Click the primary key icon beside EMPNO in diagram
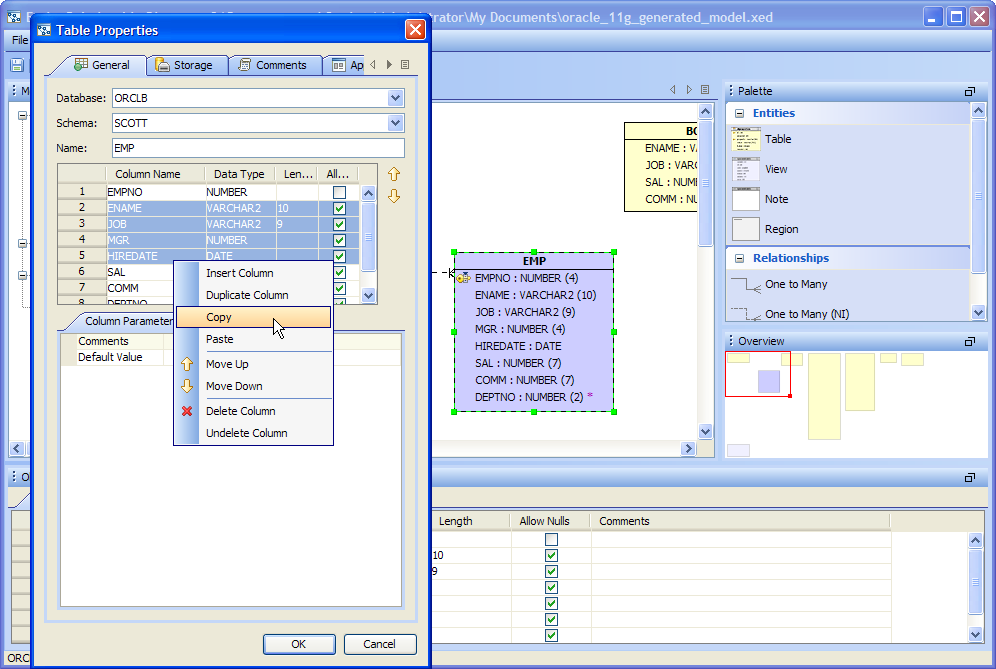 (x=464, y=278)
